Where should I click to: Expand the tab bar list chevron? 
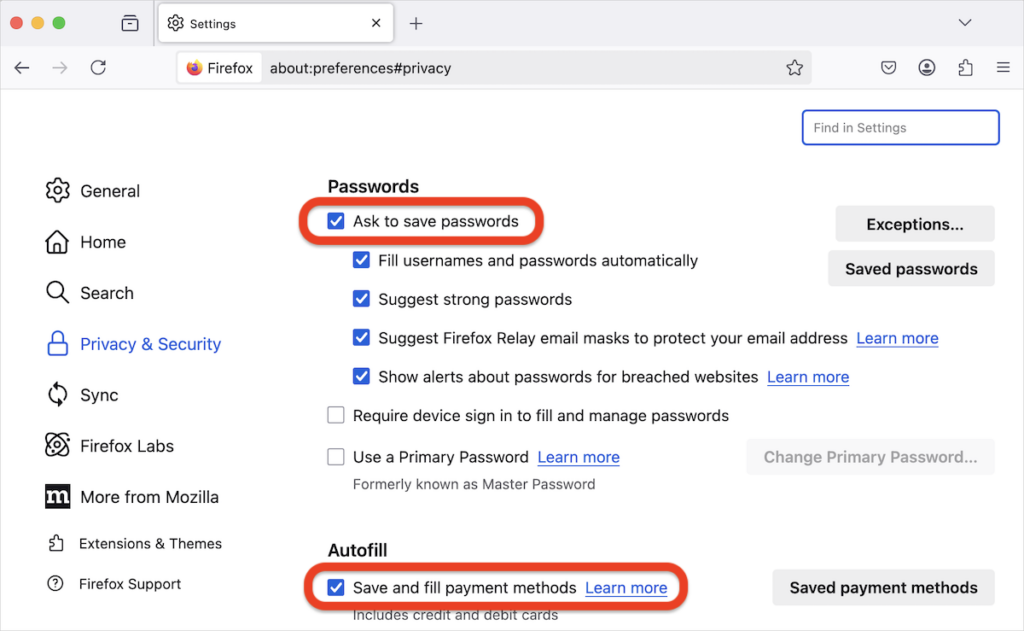tap(964, 22)
